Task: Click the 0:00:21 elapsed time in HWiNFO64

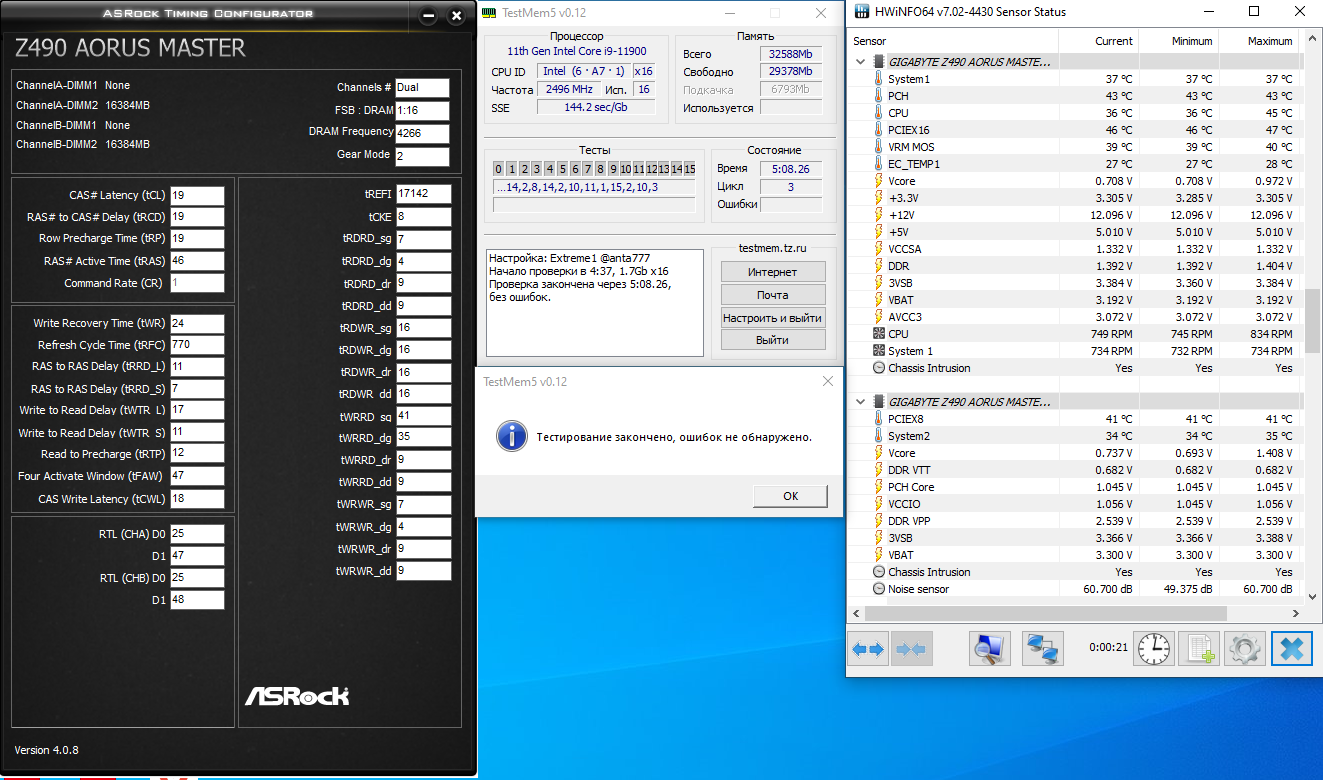Action: point(1108,648)
